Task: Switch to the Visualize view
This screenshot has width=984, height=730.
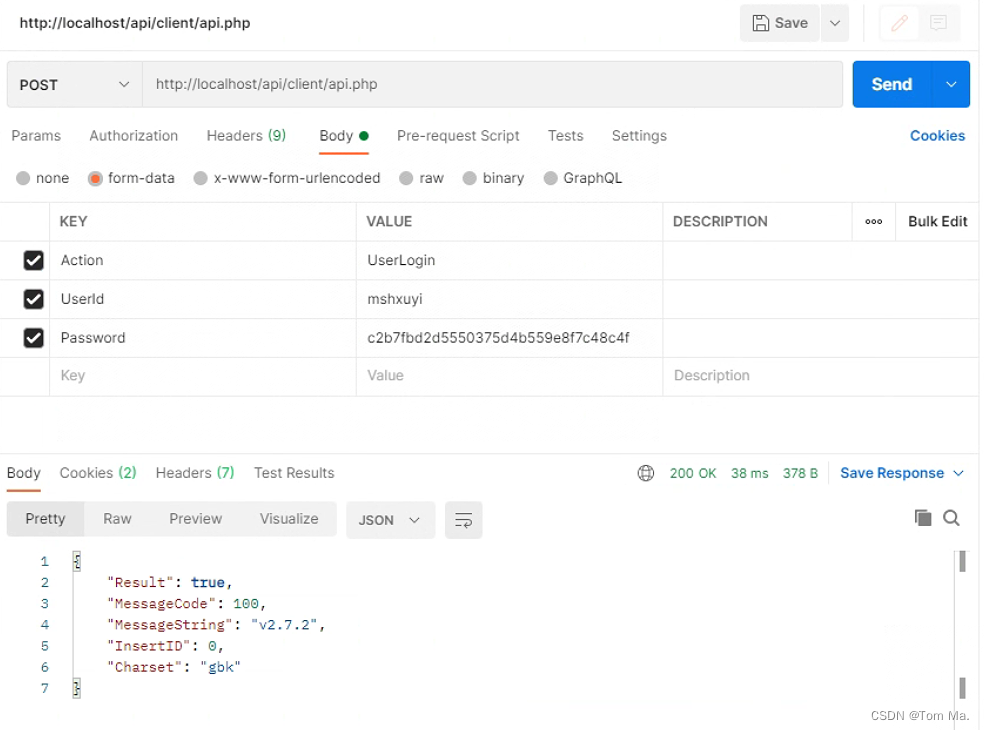Action: coord(289,519)
